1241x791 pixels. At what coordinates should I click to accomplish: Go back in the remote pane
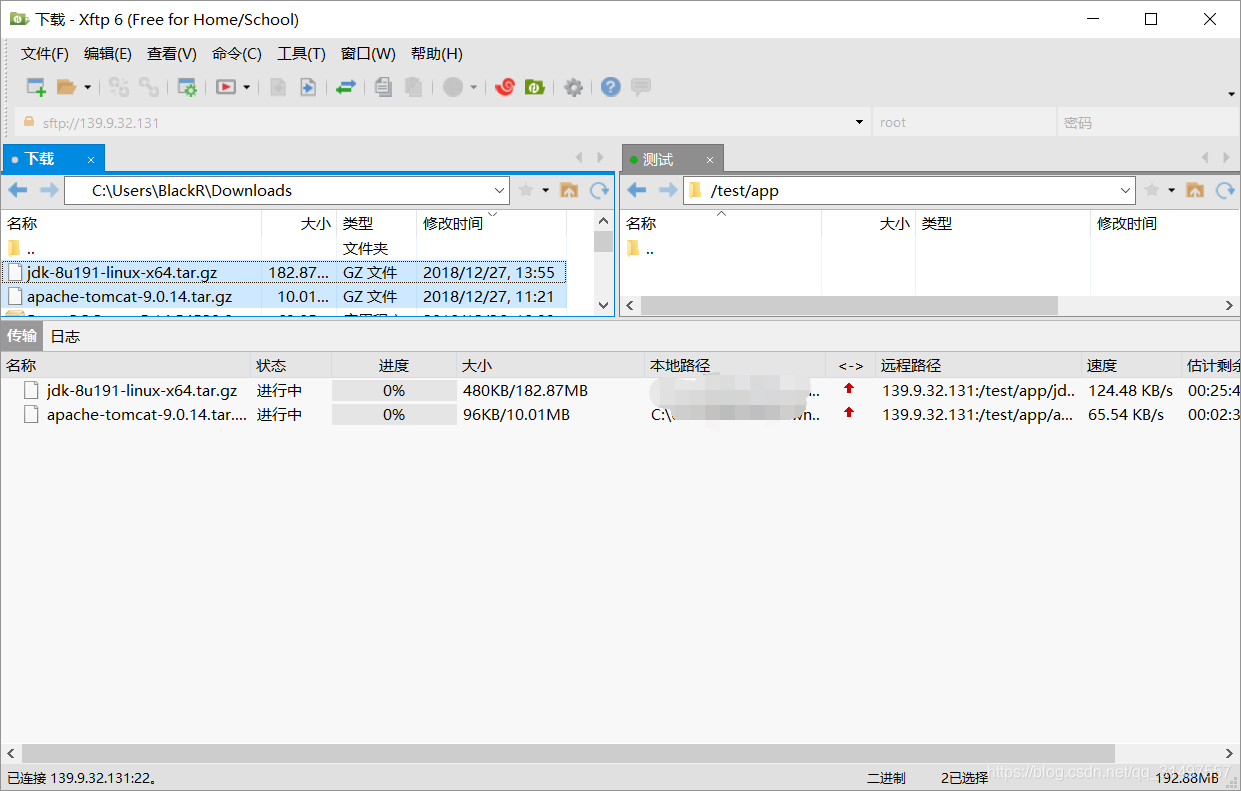click(x=637, y=190)
